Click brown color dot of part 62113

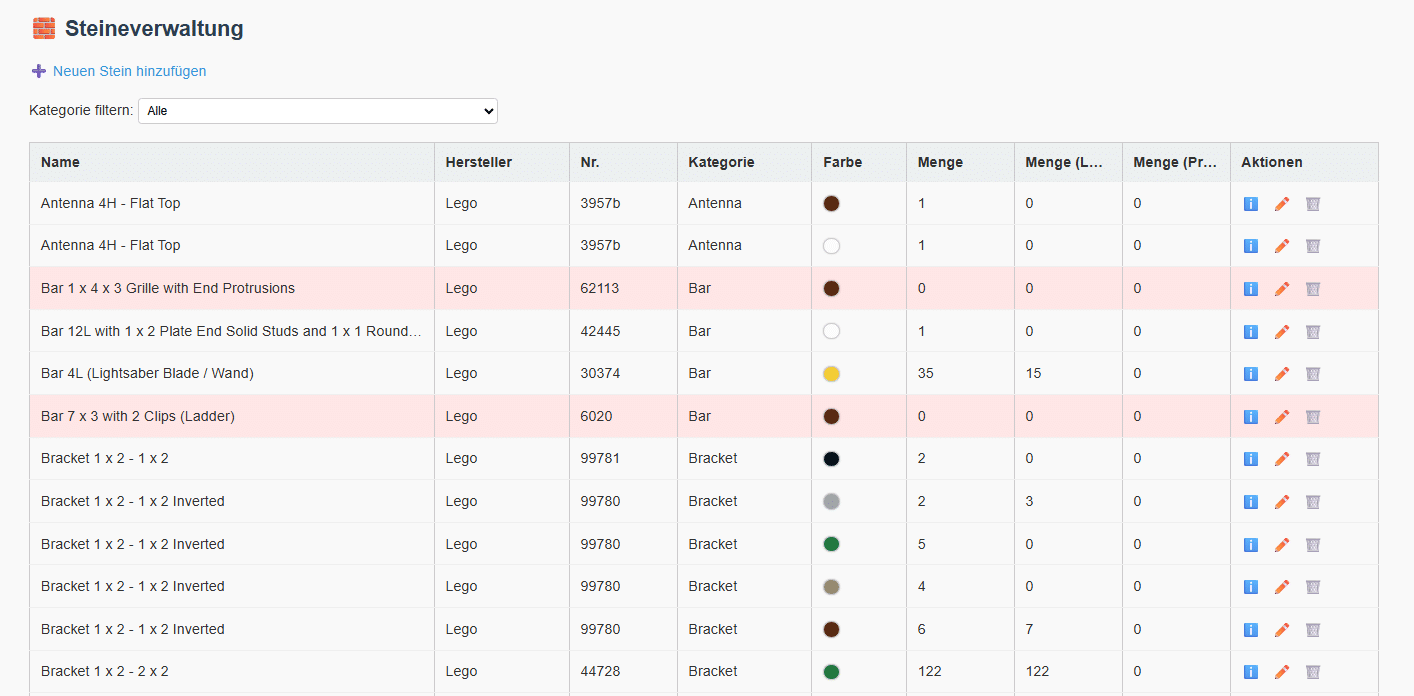[831, 289]
